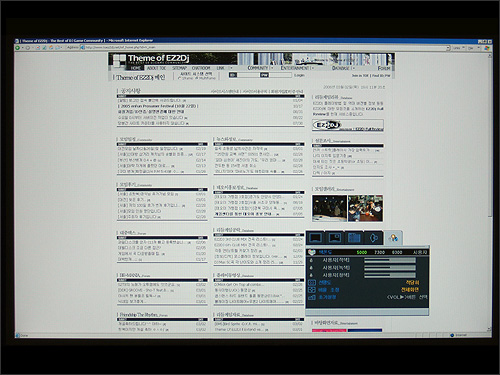
Task: Click the ID input field
Action: [x=248, y=75]
